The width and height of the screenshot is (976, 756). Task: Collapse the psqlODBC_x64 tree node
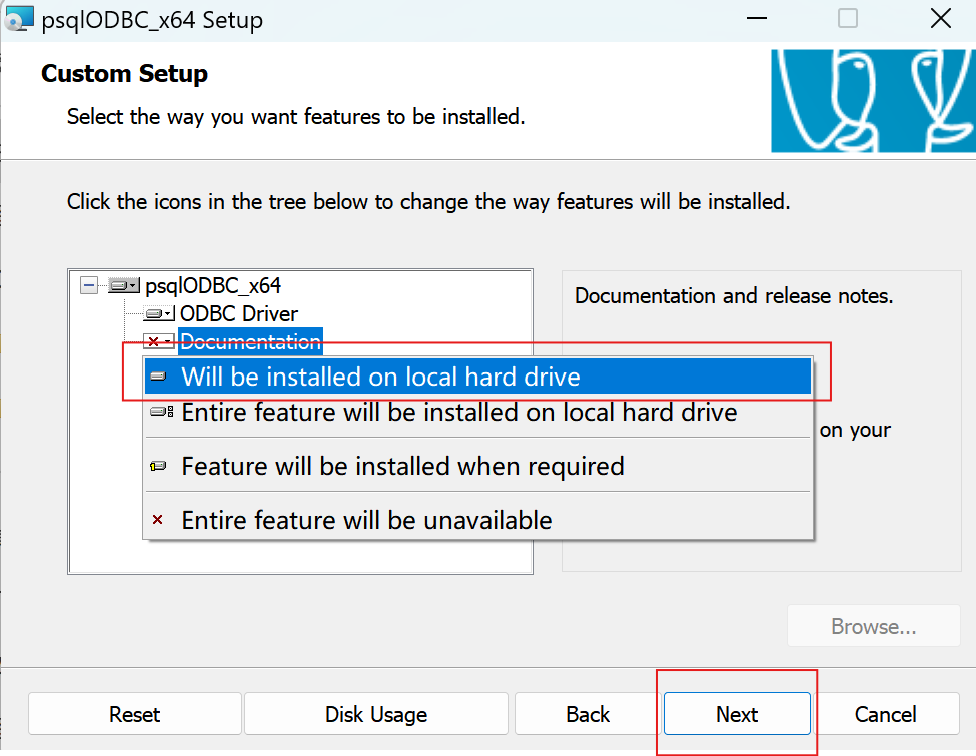point(88,285)
